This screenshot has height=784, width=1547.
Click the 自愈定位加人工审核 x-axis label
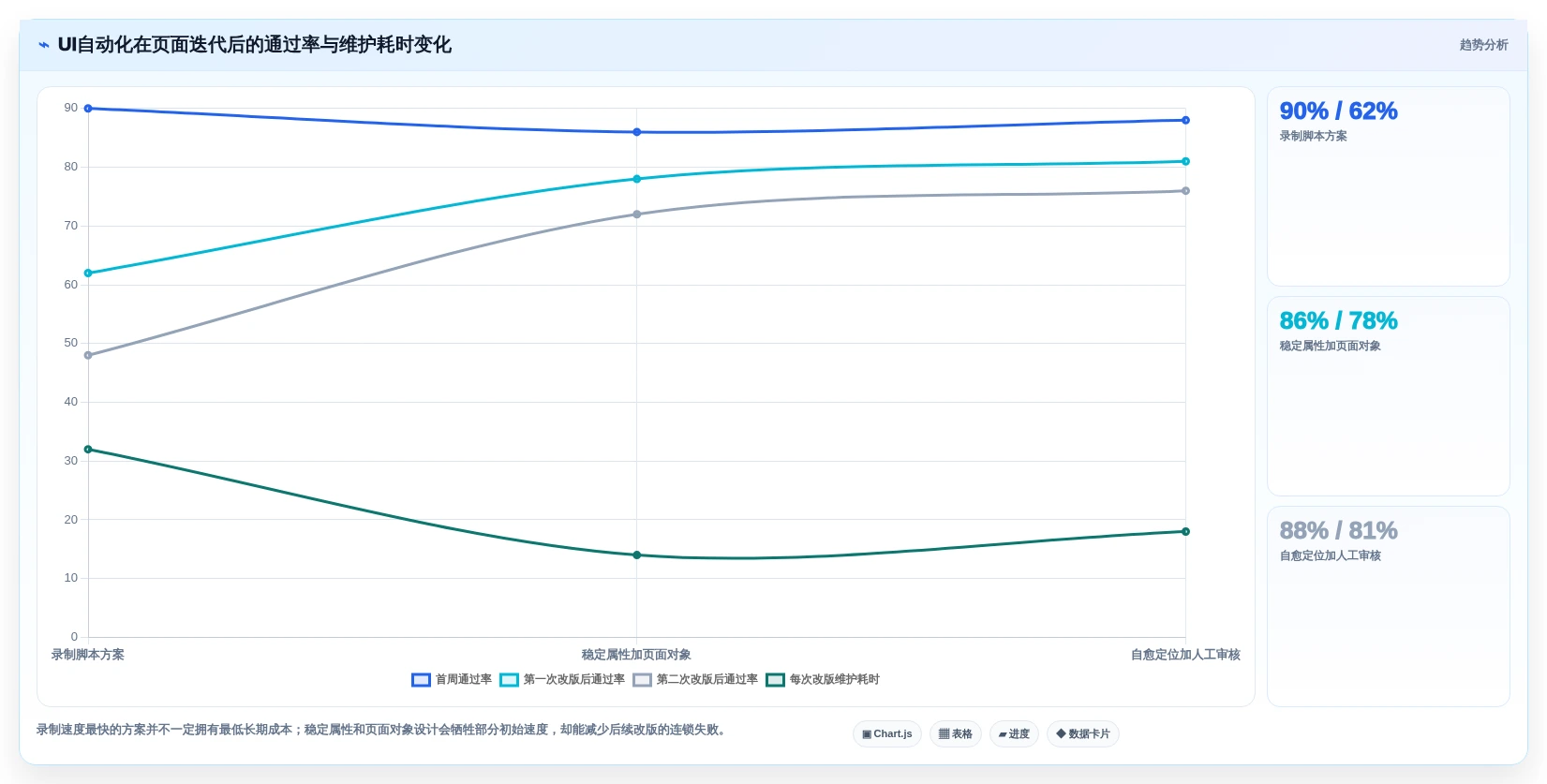1185,655
